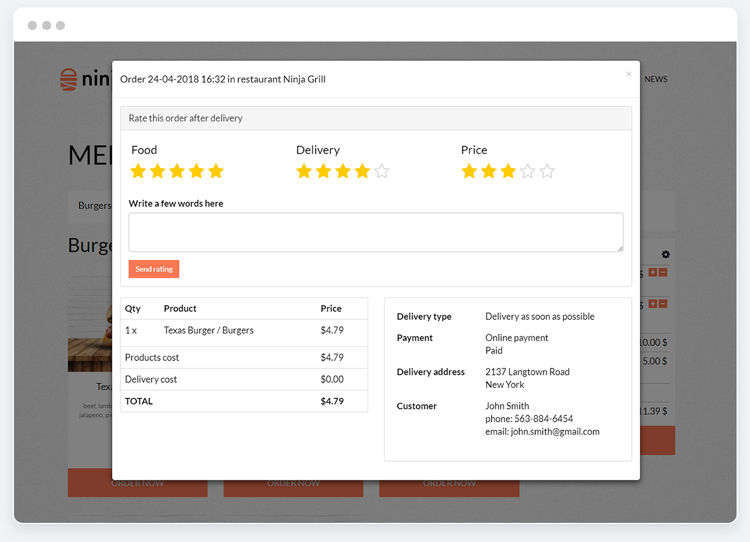
Task: Select the fifth empty Delivery star
Action: (381, 171)
